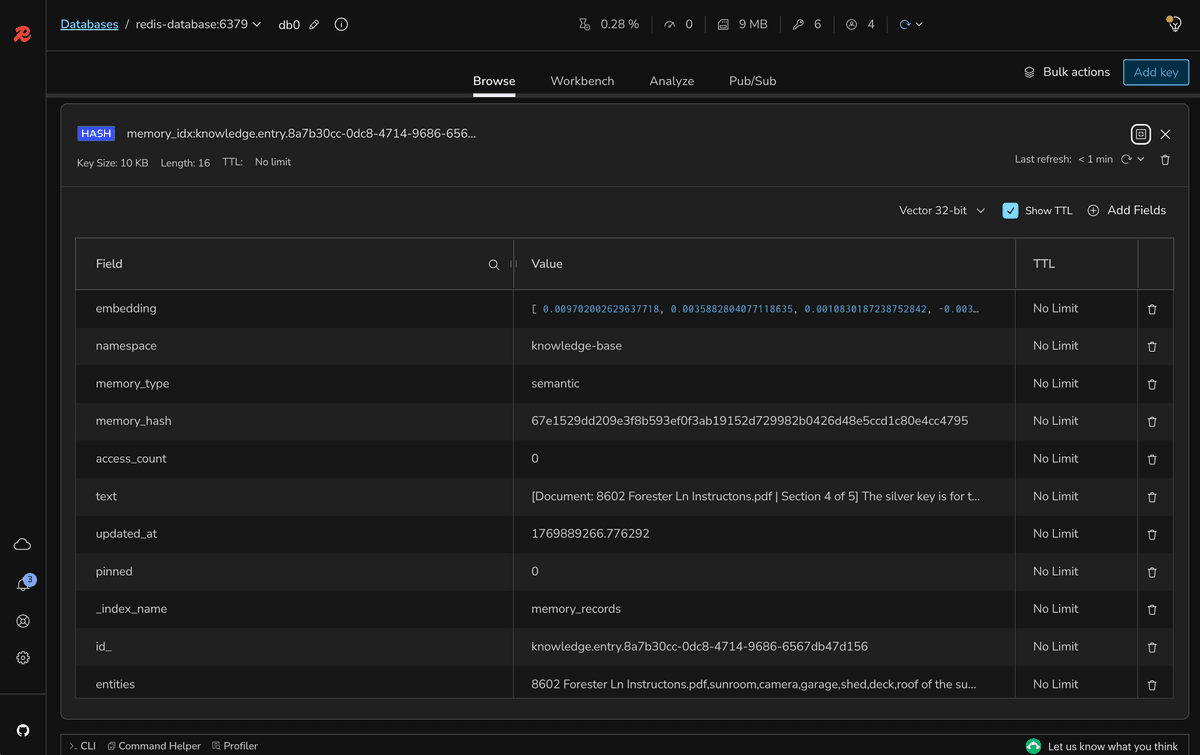Edit the db0 alias with the pencil icon
The image size is (1200, 755).
(x=314, y=24)
